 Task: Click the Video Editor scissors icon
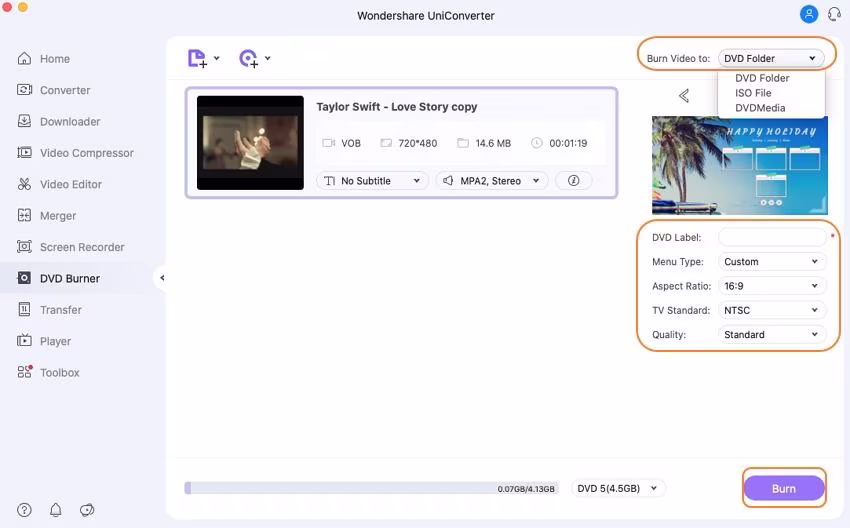[x=24, y=184]
